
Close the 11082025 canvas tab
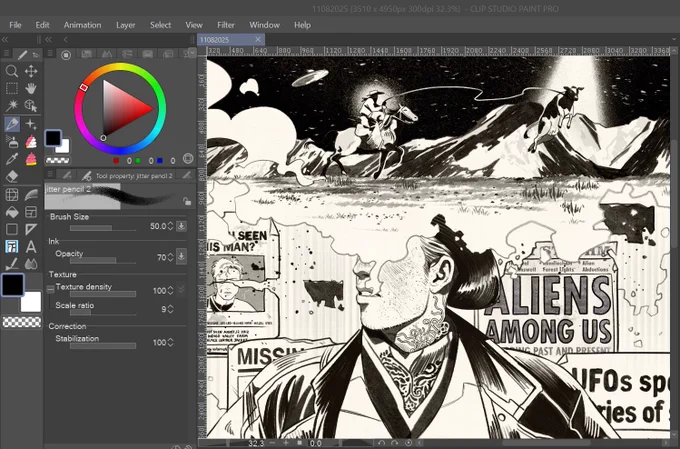click(258, 39)
